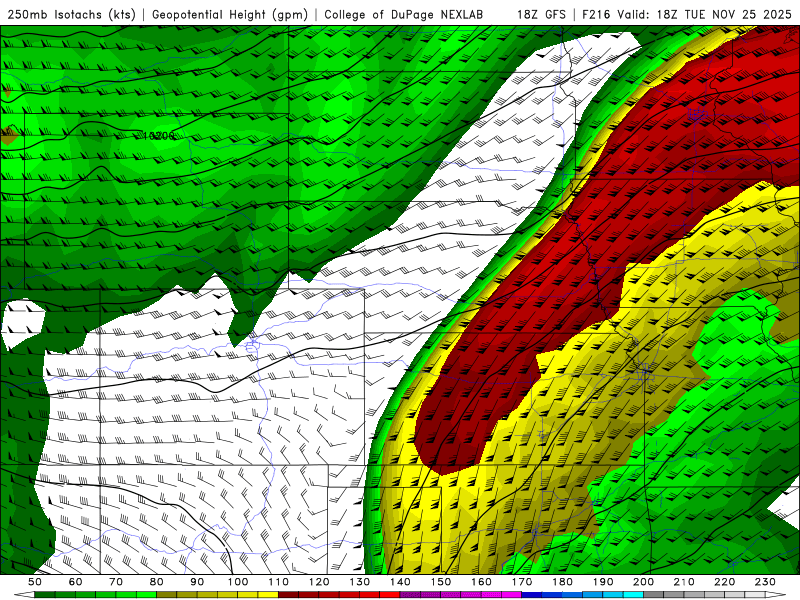The height and width of the screenshot is (600, 800).
Task: Click the 'F216 Valid: 18Z TUE NOV 25 2025' text
Action: (x=687, y=14)
